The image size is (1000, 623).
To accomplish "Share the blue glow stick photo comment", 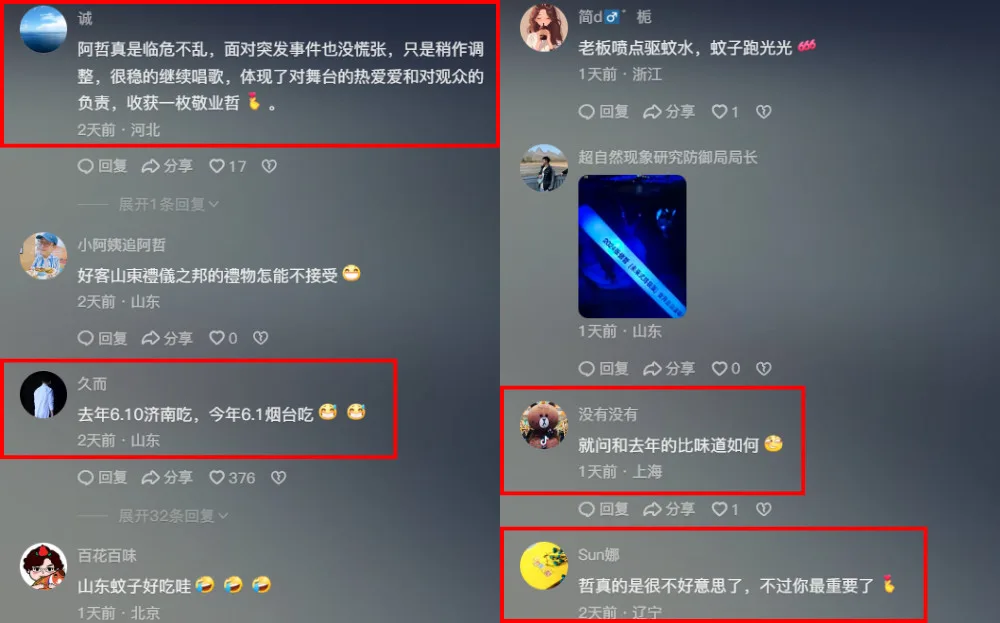I will pyautogui.click(x=669, y=369).
